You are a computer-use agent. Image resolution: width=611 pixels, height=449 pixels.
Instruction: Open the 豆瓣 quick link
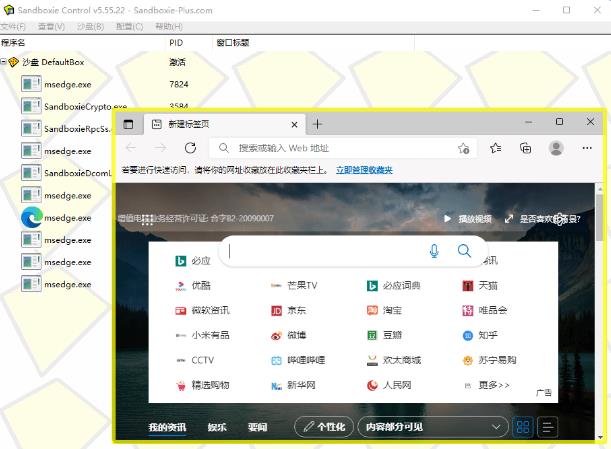coord(384,335)
